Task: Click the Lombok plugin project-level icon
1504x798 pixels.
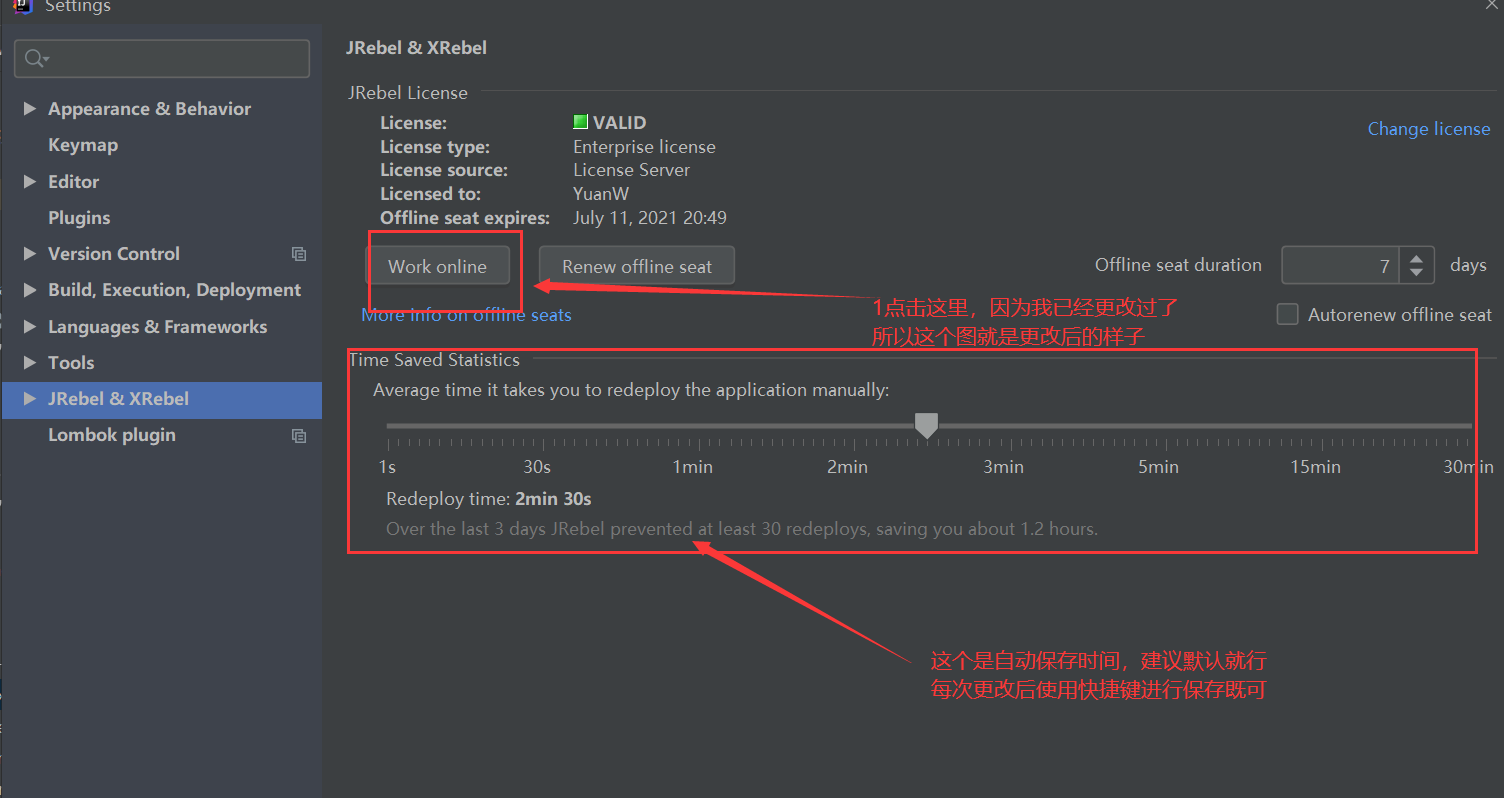Action: pyautogui.click(x=299, y=436)
